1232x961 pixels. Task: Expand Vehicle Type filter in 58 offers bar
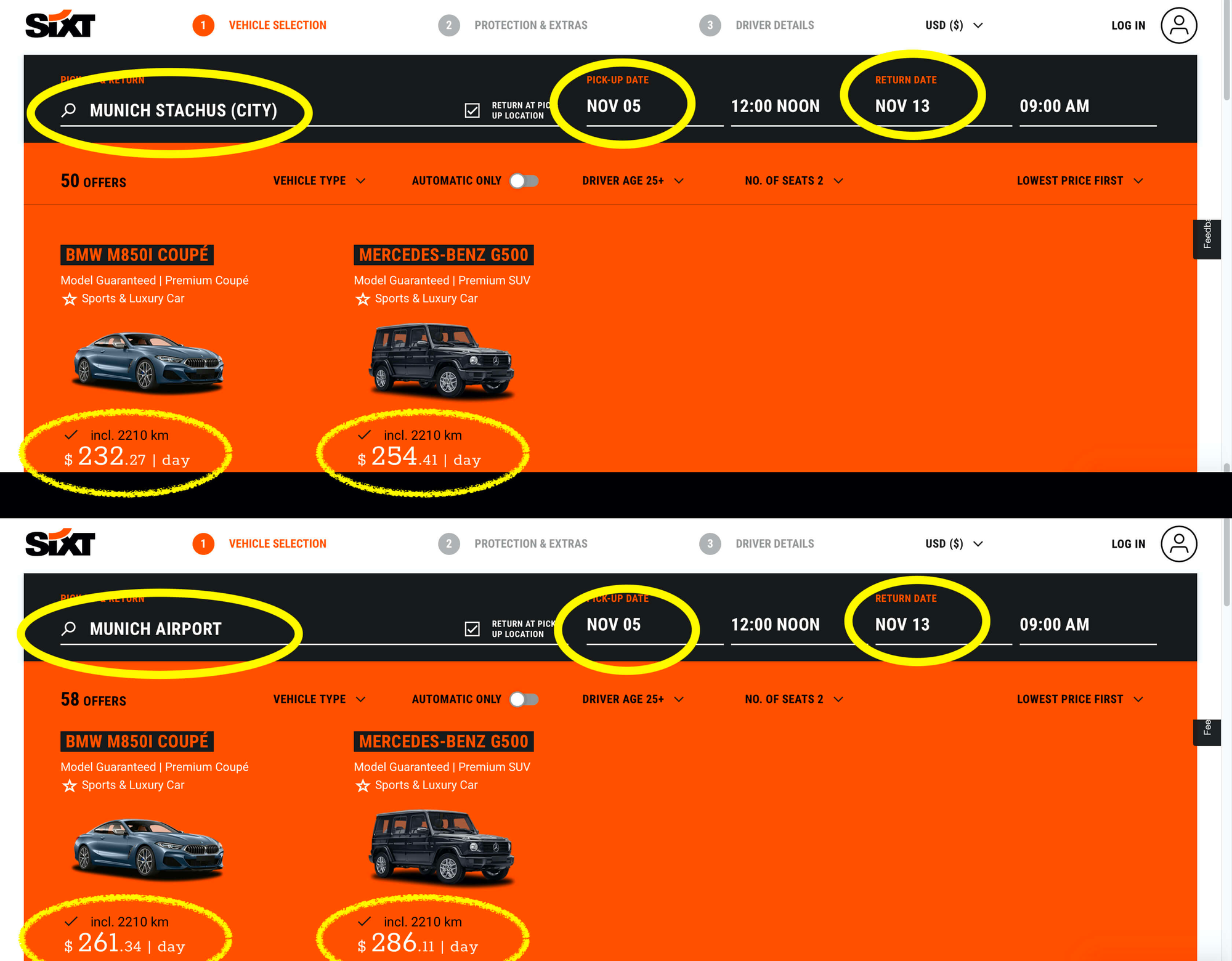pos(319,699)
